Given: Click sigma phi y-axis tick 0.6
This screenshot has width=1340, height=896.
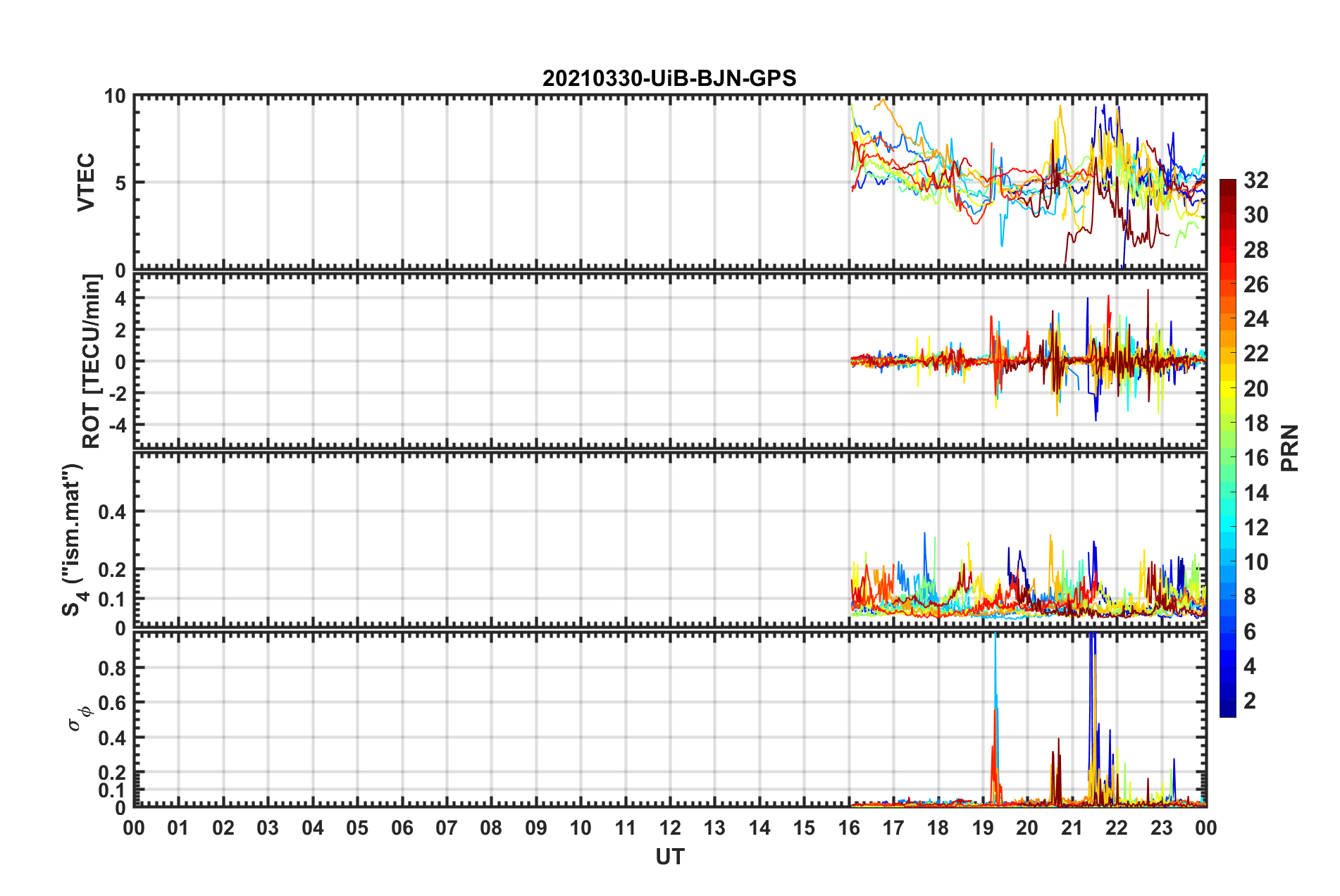Looking at the screenshot, I should click(112, 703).
